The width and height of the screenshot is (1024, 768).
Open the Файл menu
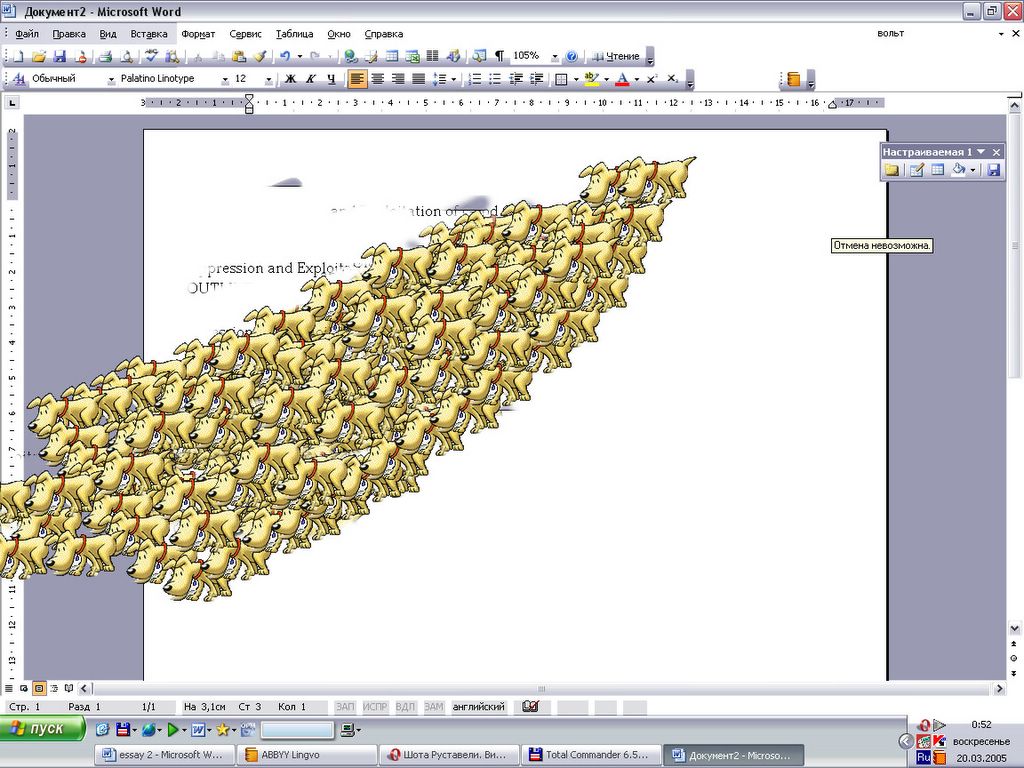[x=27, y=34]
